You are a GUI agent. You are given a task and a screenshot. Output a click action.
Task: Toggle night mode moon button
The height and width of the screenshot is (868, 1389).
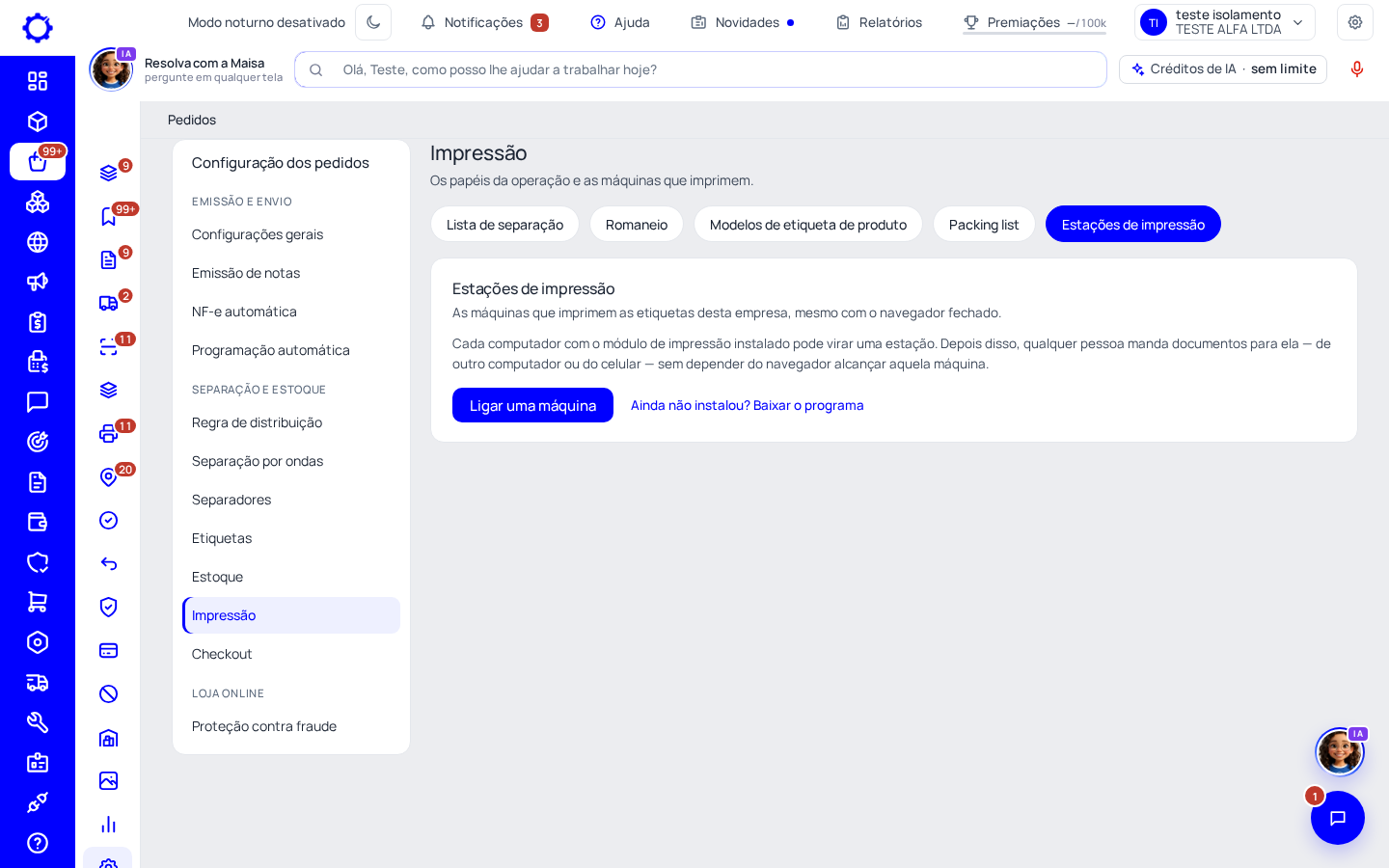pos(373,22)
